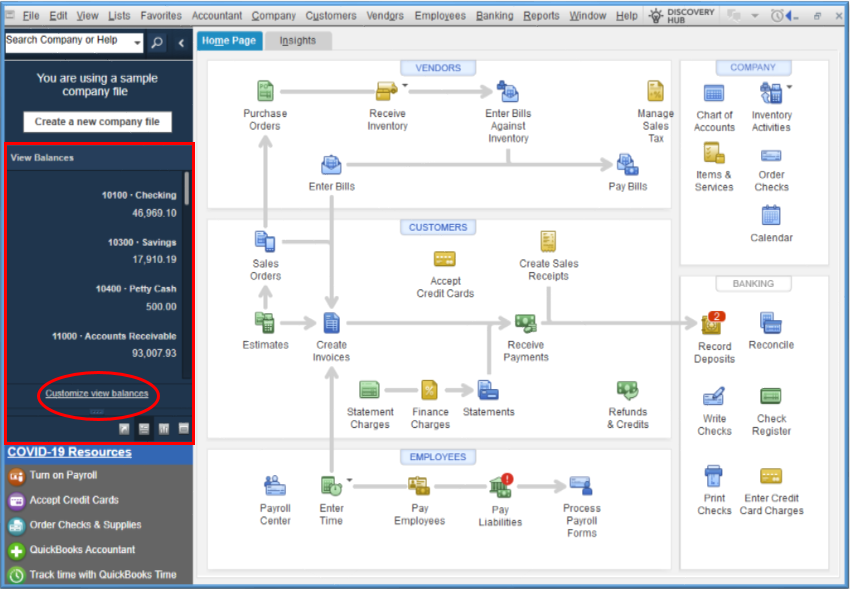Image resolution: width=850 pixels, height=589 pixels.
Task: Expand the Inventory Activities dropdown arrow
Action: point(789,86)
